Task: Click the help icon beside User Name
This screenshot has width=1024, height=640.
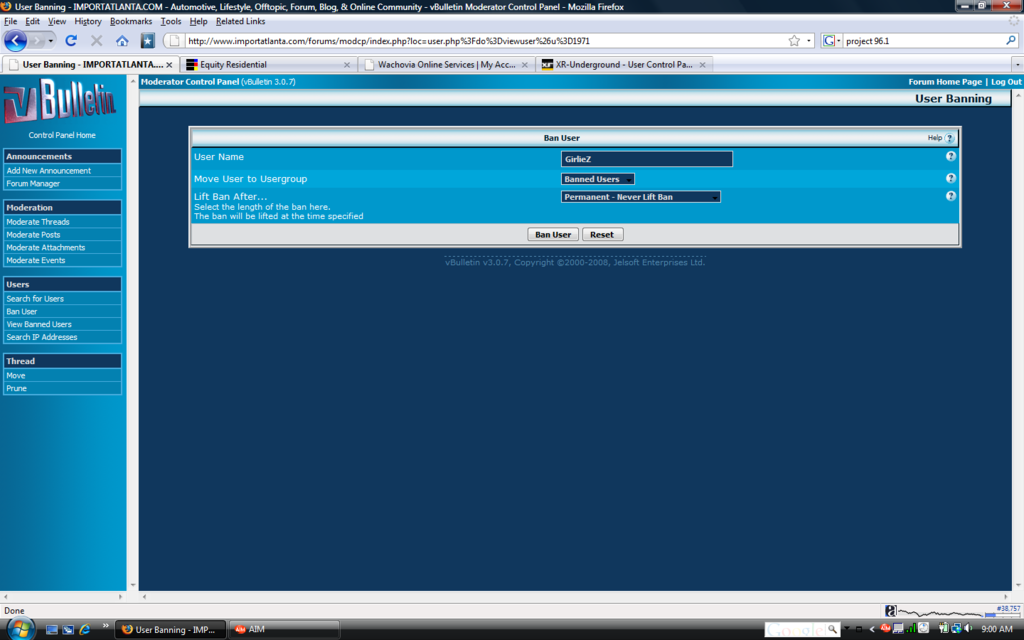Action: [950, 157]
